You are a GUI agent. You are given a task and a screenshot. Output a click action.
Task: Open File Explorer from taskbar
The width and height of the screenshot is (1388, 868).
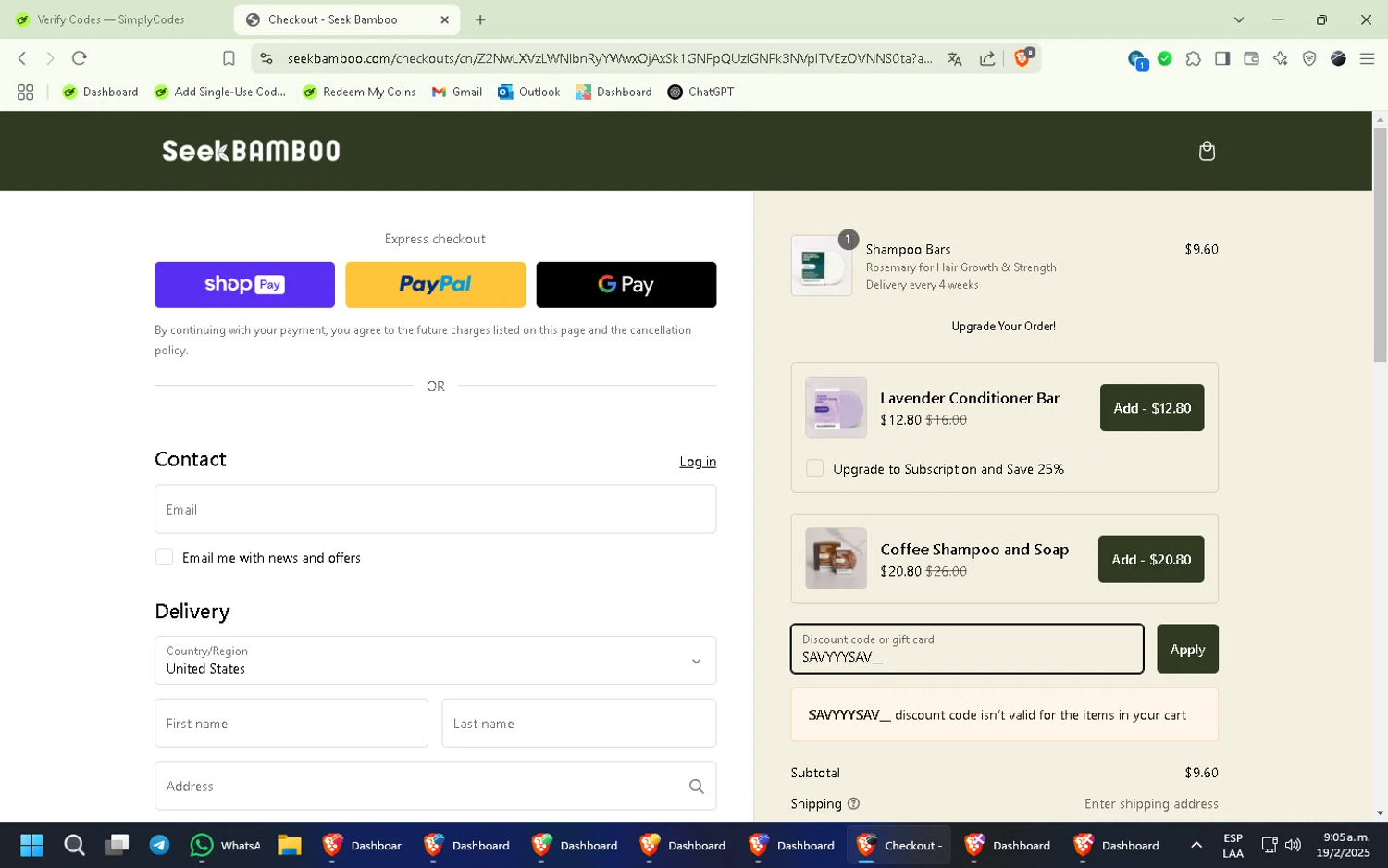pos(289,845)
